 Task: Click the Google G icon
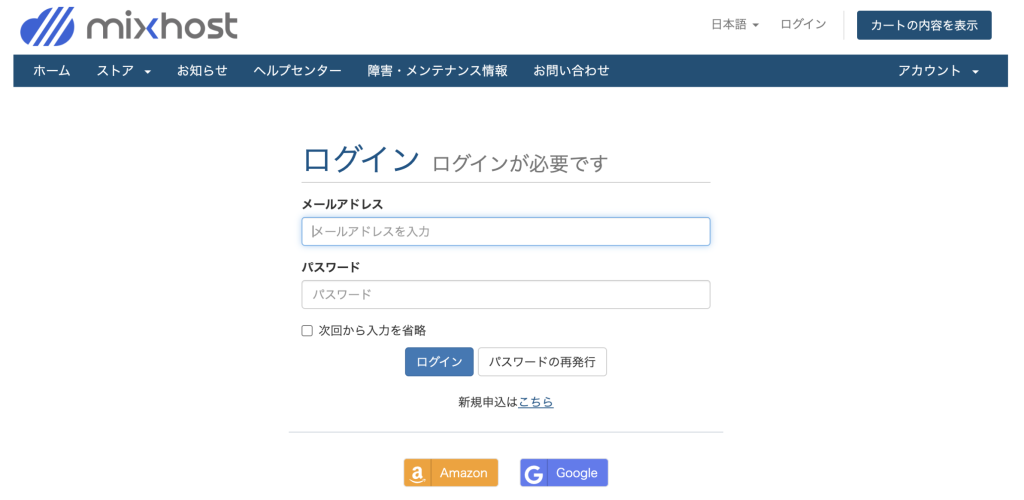click(534, 473)
